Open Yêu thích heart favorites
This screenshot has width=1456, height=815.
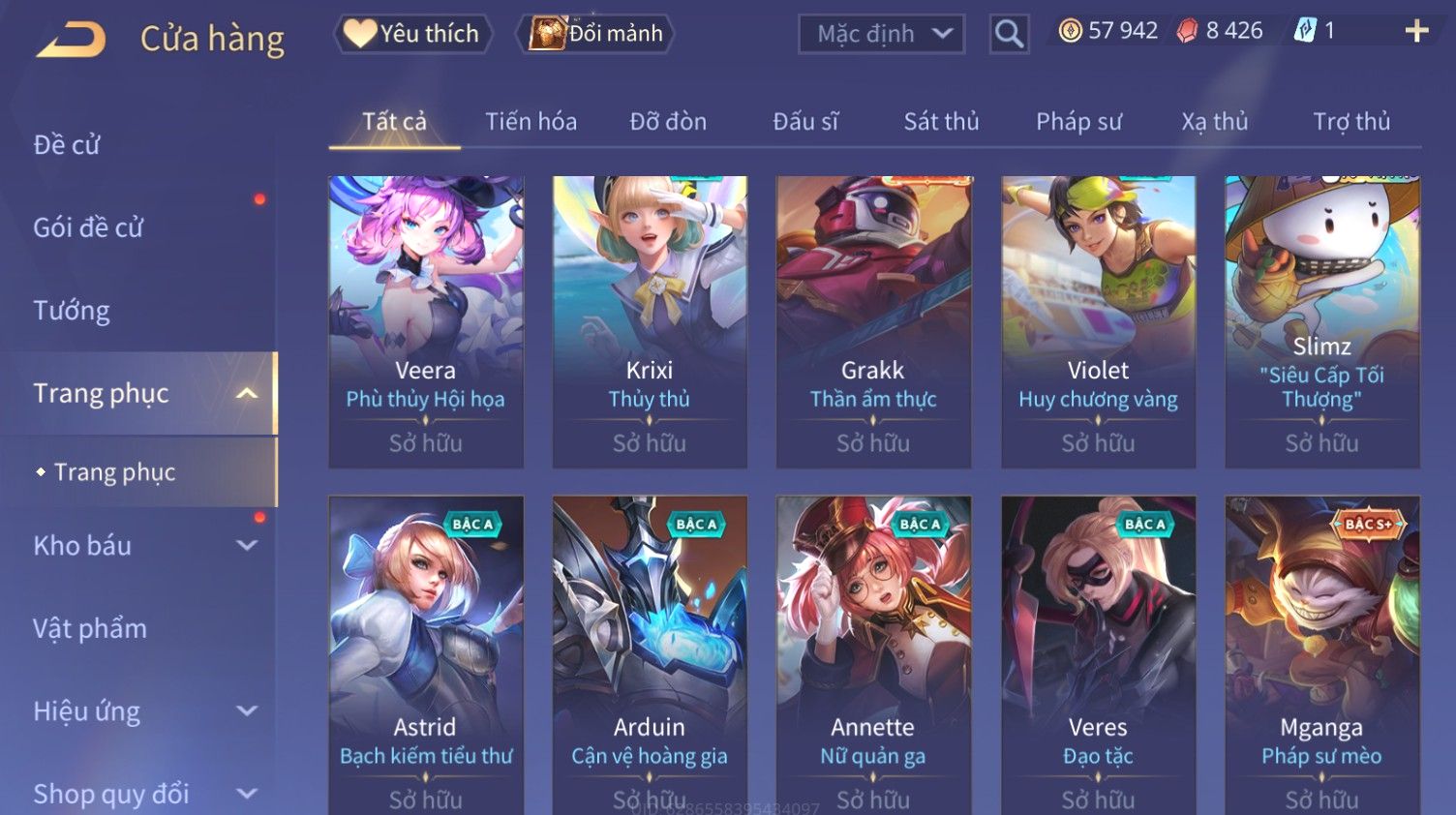[x=412, y=34]
